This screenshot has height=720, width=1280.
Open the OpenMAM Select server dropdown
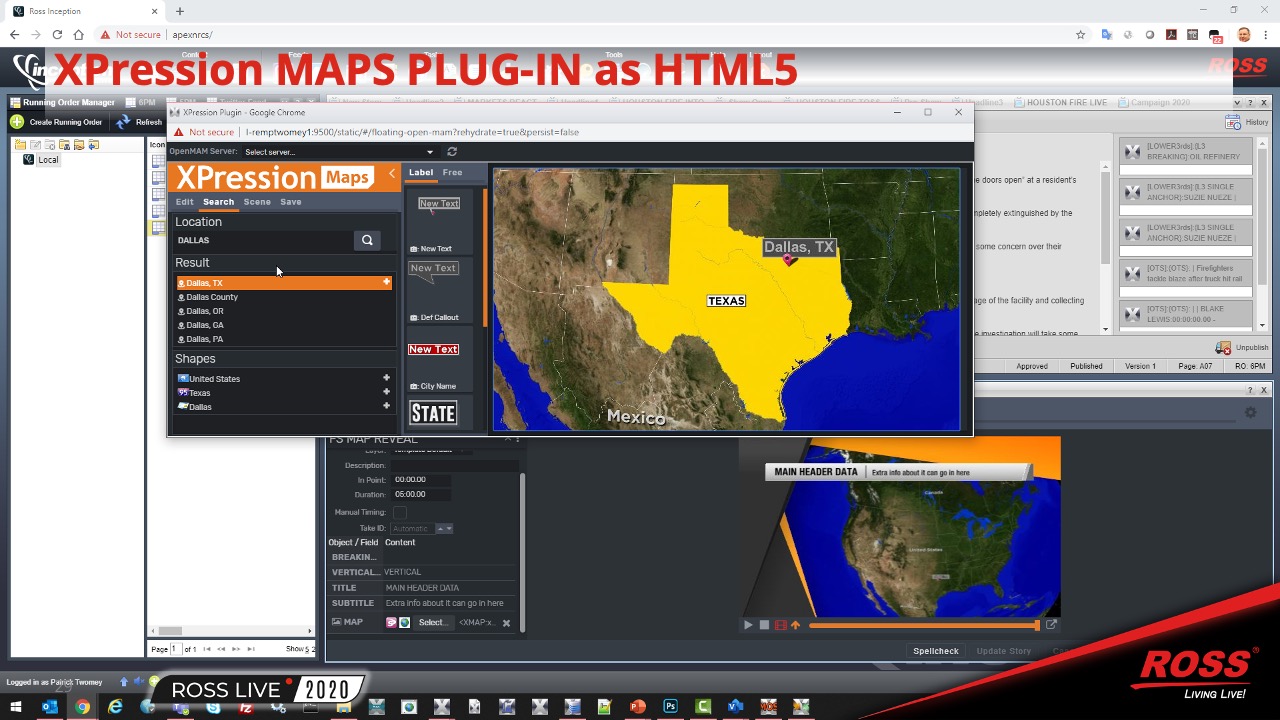[339, 152]
